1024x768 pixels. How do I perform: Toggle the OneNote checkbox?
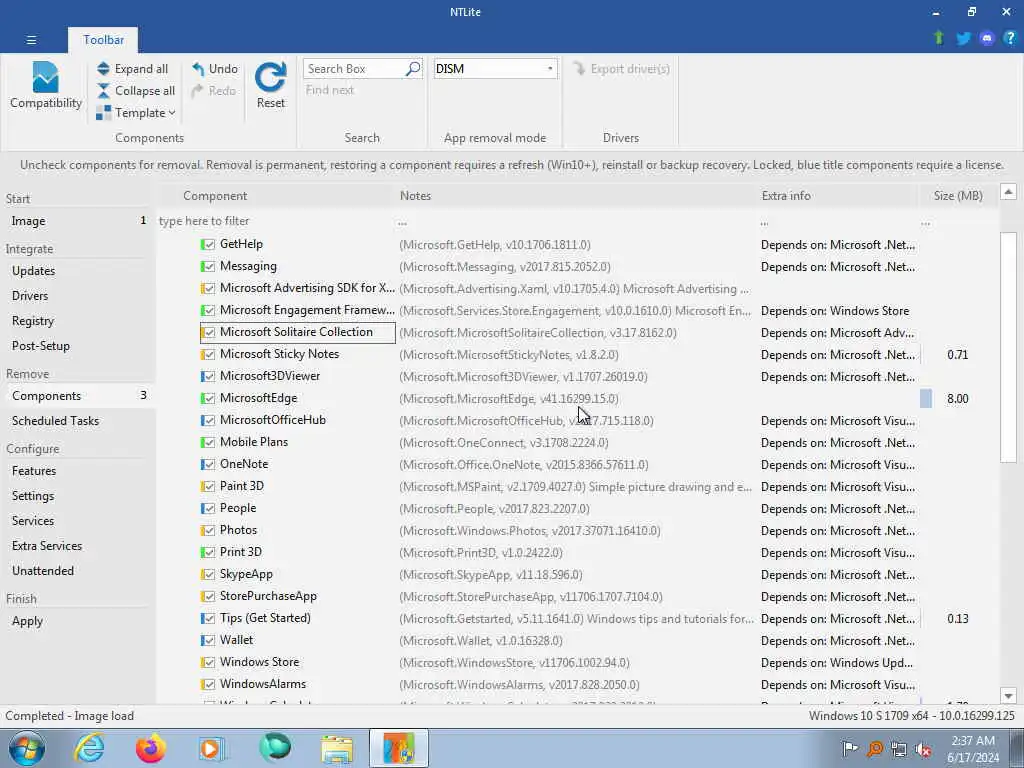click(x=208, y=464)
